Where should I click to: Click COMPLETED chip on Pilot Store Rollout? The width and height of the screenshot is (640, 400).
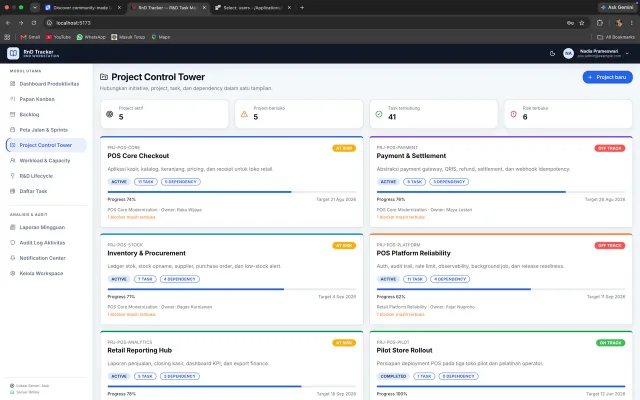393,376
